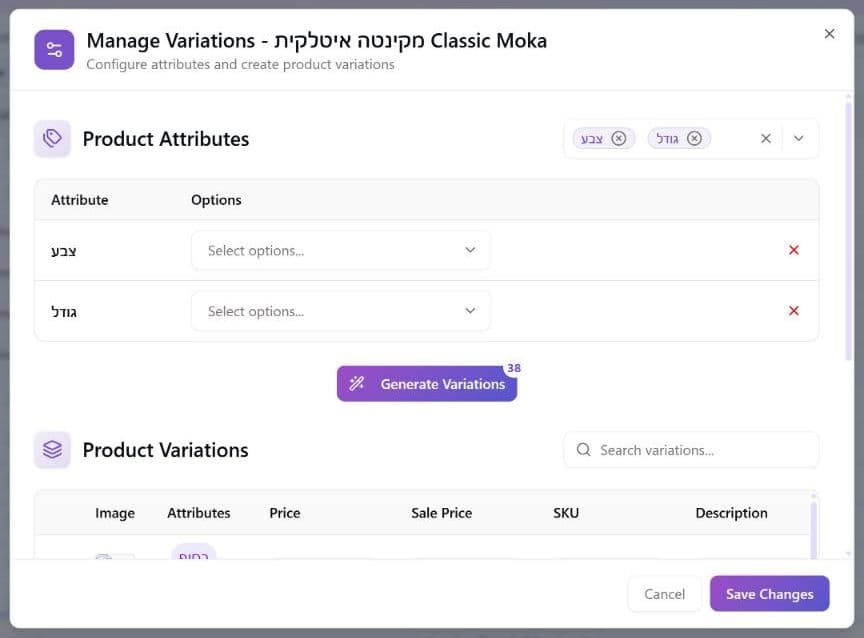The image size is (864, 638).
Task: Click the Product Variations layers icon
Action: pos(52,450)
